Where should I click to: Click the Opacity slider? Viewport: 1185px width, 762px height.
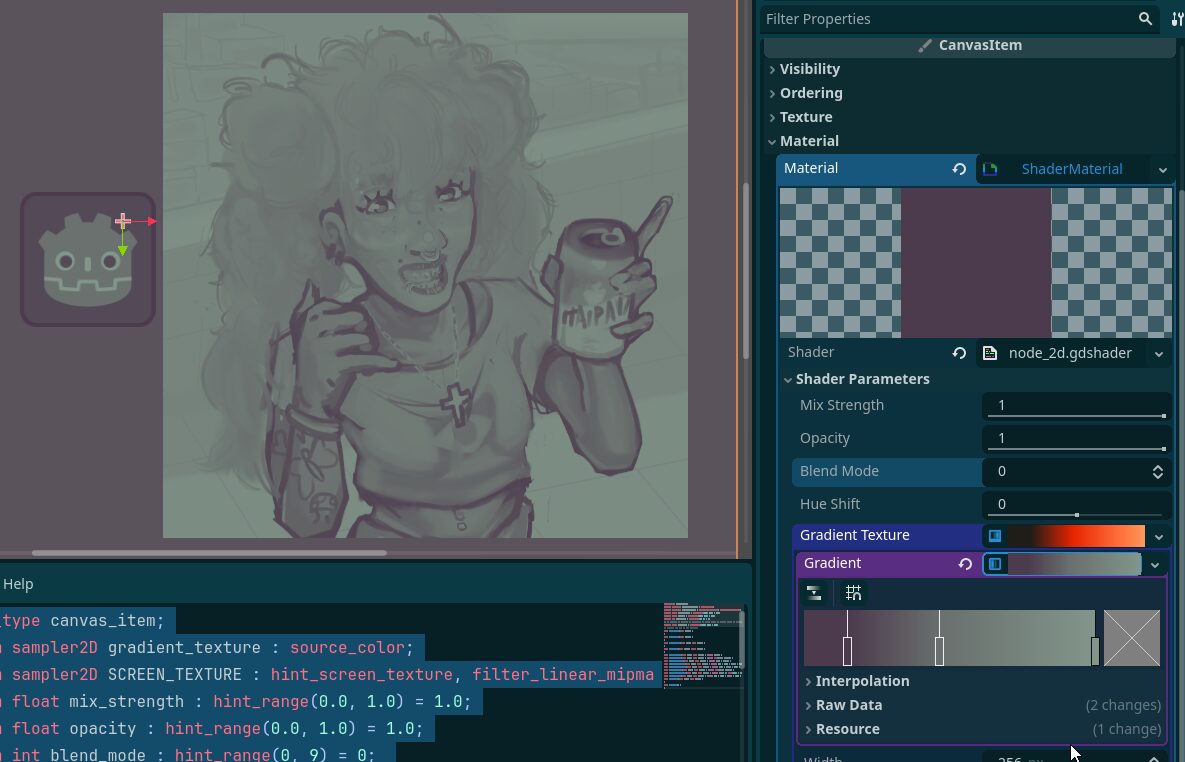point(1077,449)
